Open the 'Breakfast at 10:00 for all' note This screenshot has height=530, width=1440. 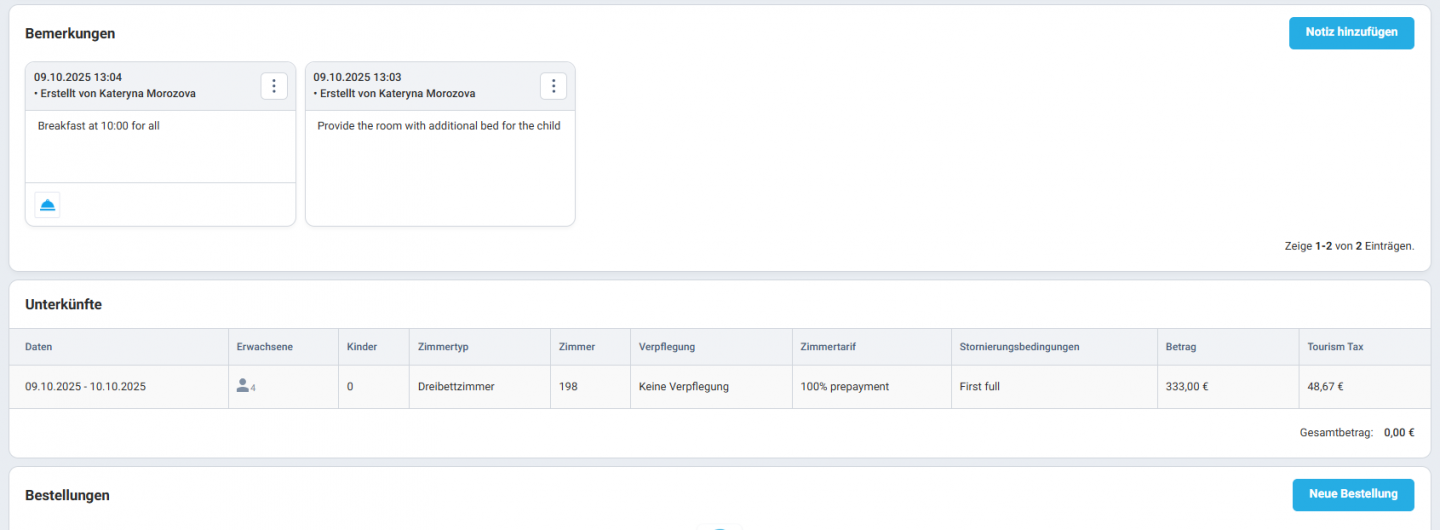[x=99, y=126]
